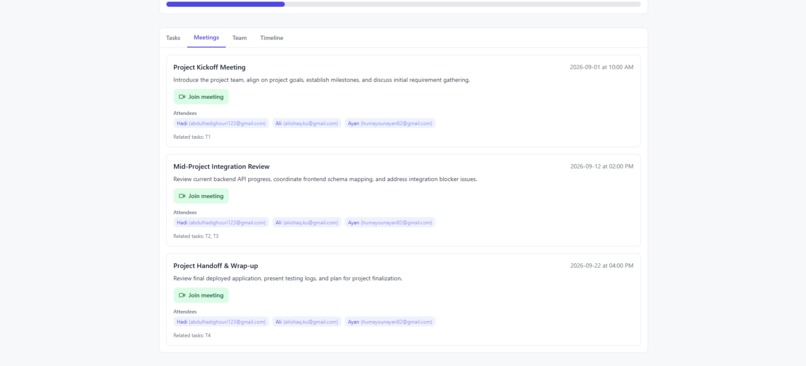Screen dimensions: 806x366
Task: Join the Project Handoff & Wrap-up meeting
Action: tap(201, 295)
